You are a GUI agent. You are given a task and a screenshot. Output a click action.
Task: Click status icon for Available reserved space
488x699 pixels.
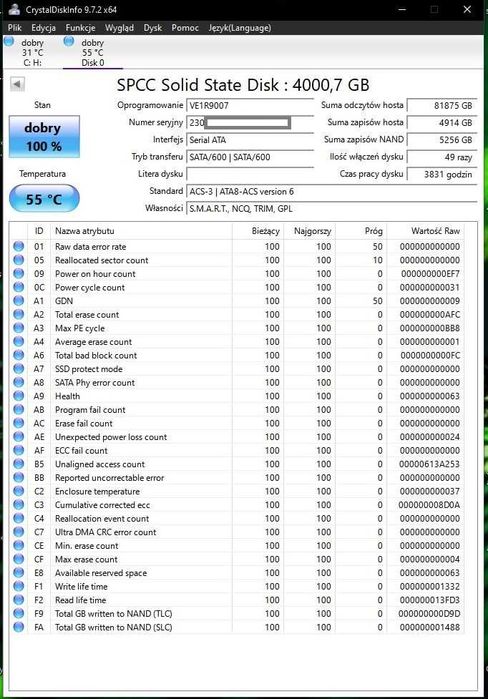[x=19, y=572]
